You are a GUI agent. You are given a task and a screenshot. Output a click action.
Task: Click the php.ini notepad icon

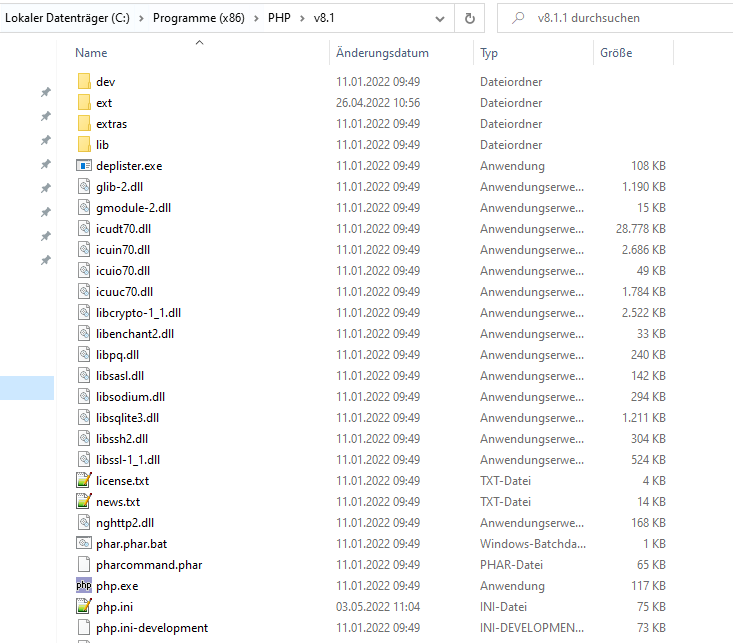click(x=84, y=607)
